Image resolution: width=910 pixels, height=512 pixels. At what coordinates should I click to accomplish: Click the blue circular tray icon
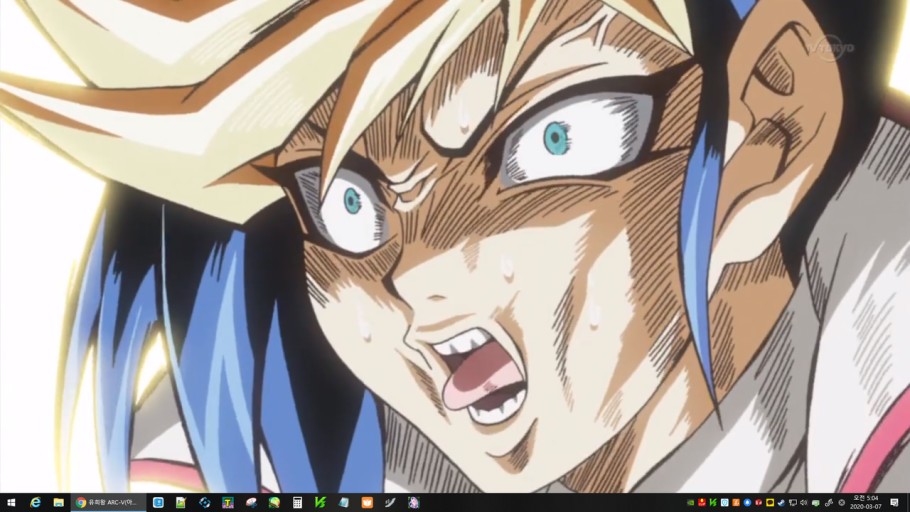pyautogui.click(x=747, y=503)
